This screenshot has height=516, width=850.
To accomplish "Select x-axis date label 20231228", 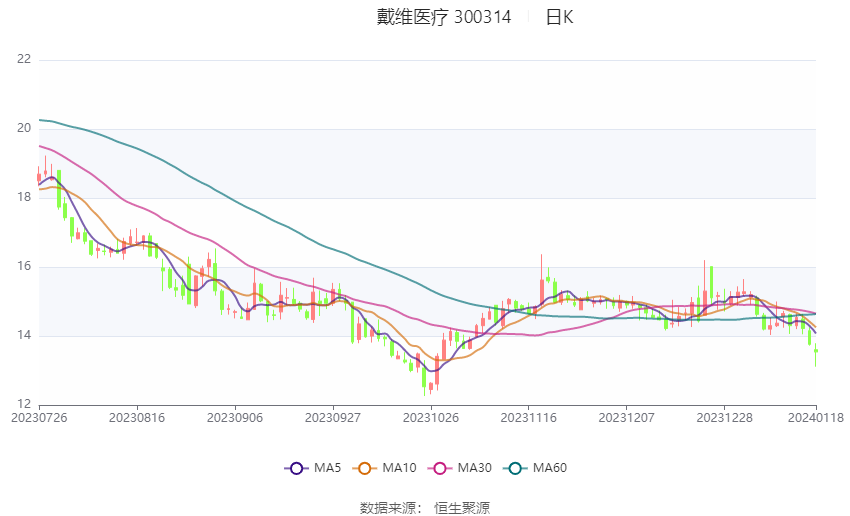I will pos(725,418).
